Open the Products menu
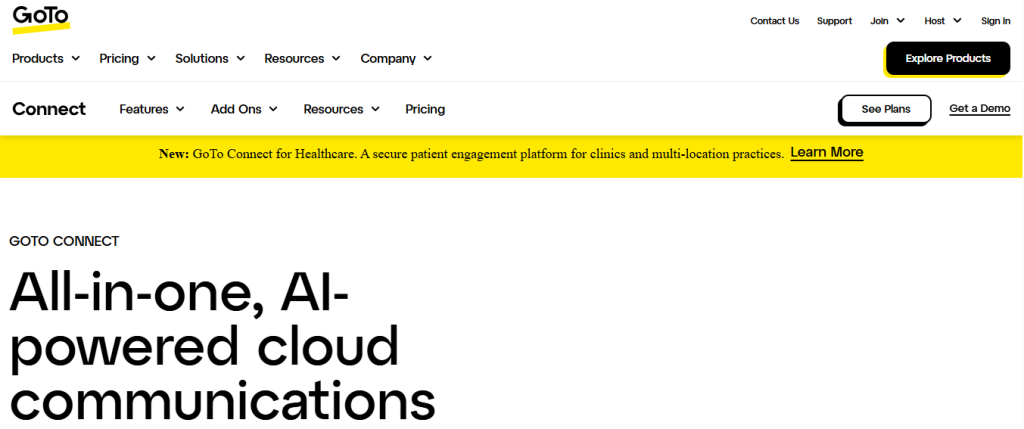 point(46,59)
